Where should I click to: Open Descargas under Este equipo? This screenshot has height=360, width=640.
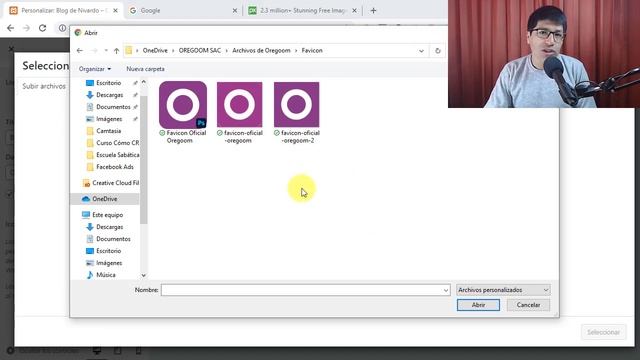[109, 227]
